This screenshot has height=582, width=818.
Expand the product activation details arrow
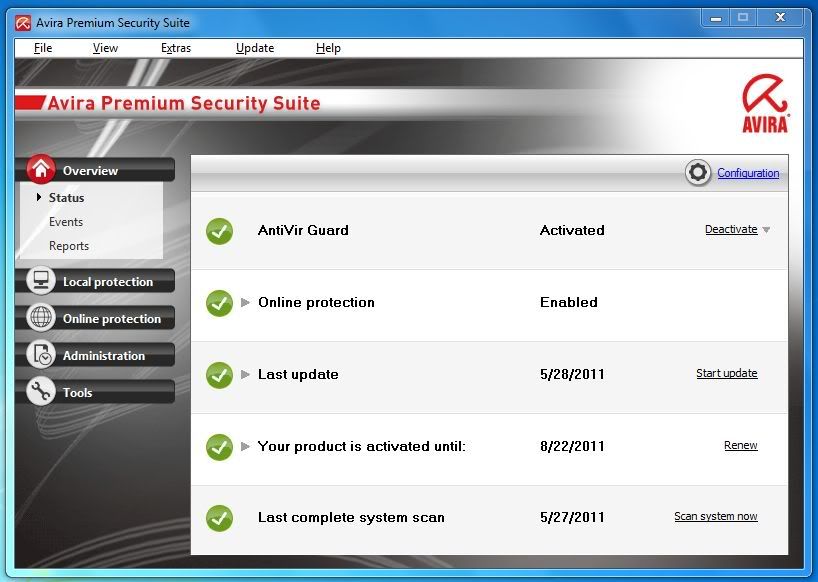(x=246, y=446)
